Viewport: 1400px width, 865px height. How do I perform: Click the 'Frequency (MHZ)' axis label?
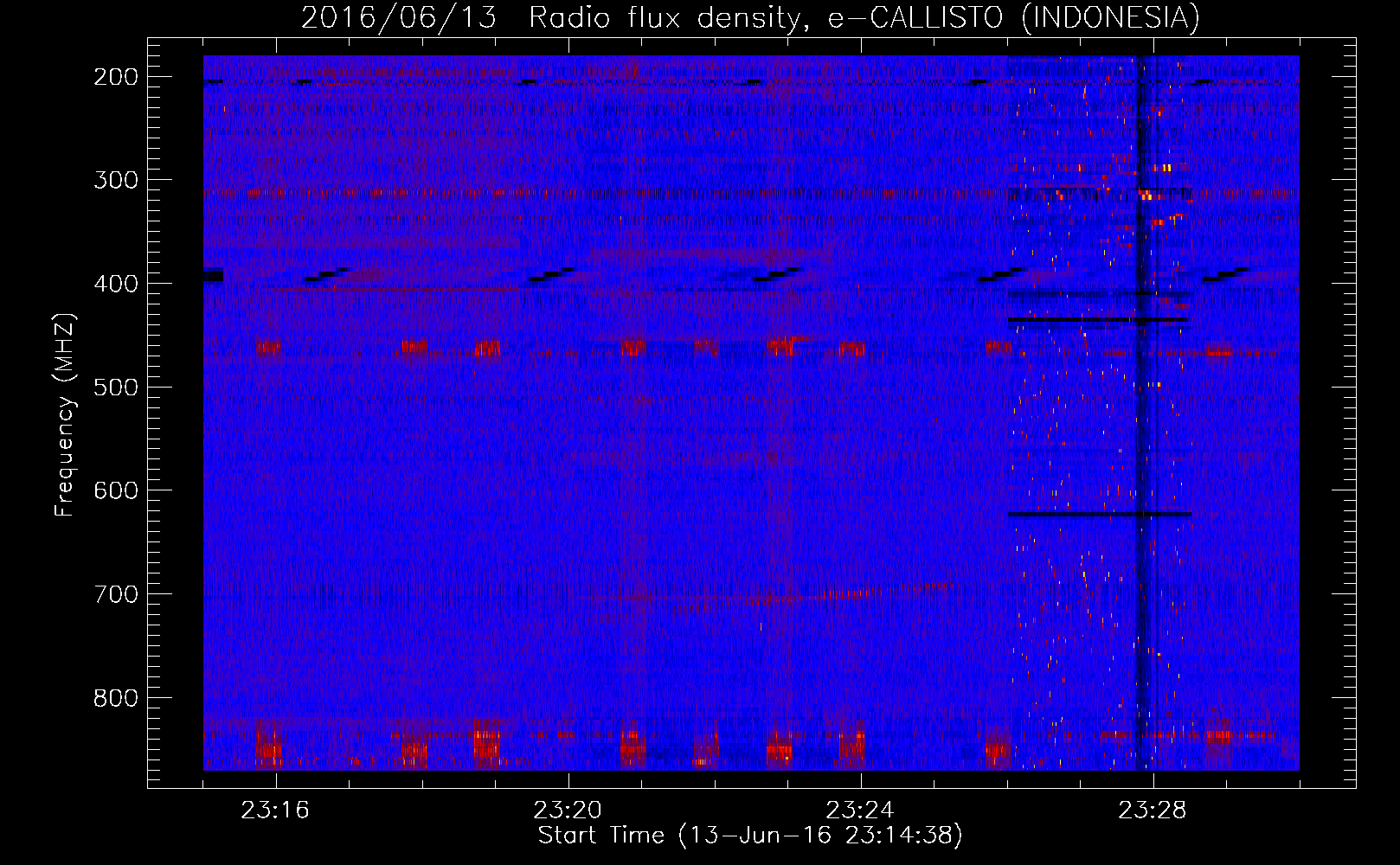(x=65, y=414)
